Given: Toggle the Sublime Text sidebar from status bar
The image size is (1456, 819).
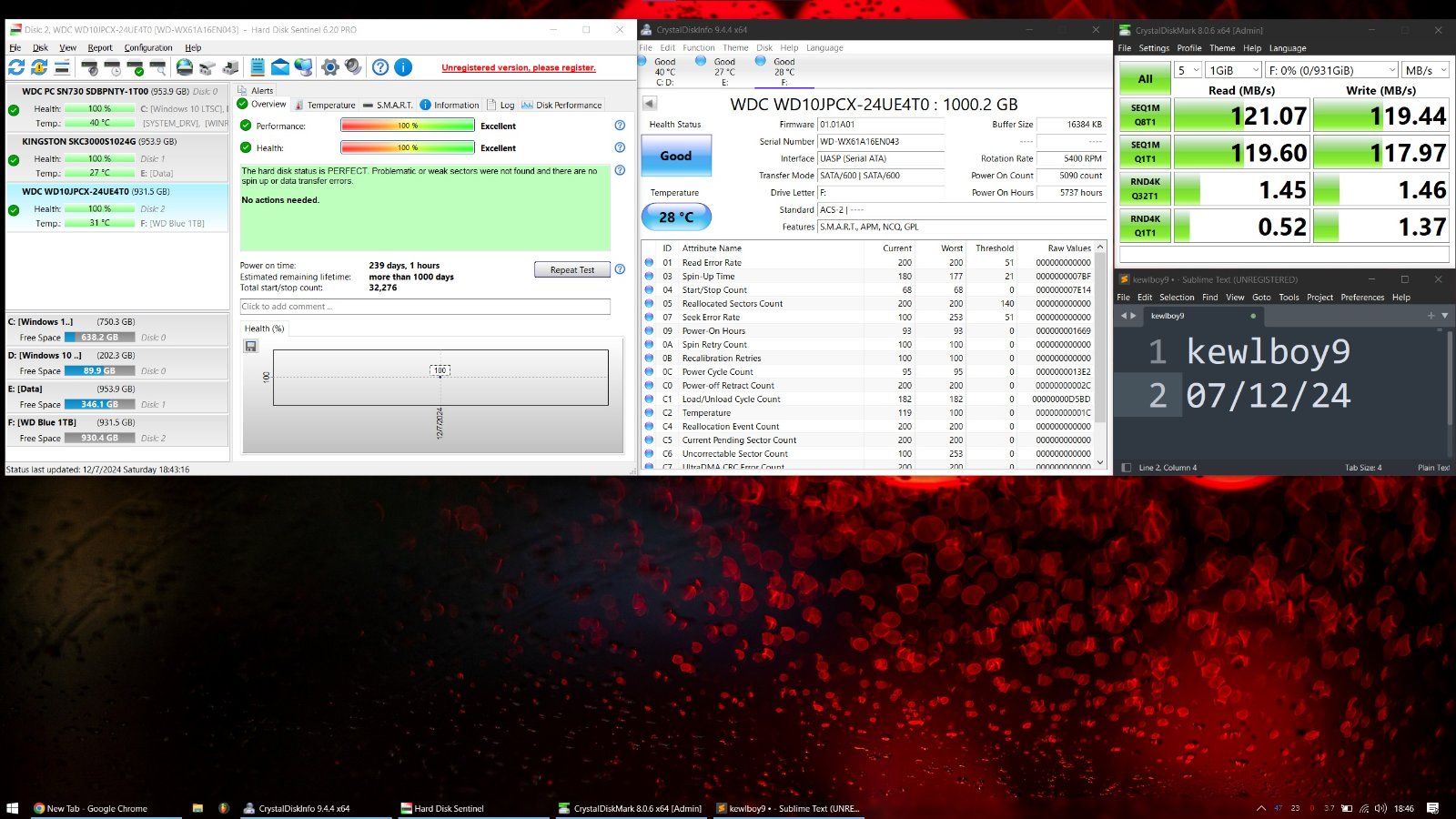Looking at the screenshot, I should click(1127, 468).
